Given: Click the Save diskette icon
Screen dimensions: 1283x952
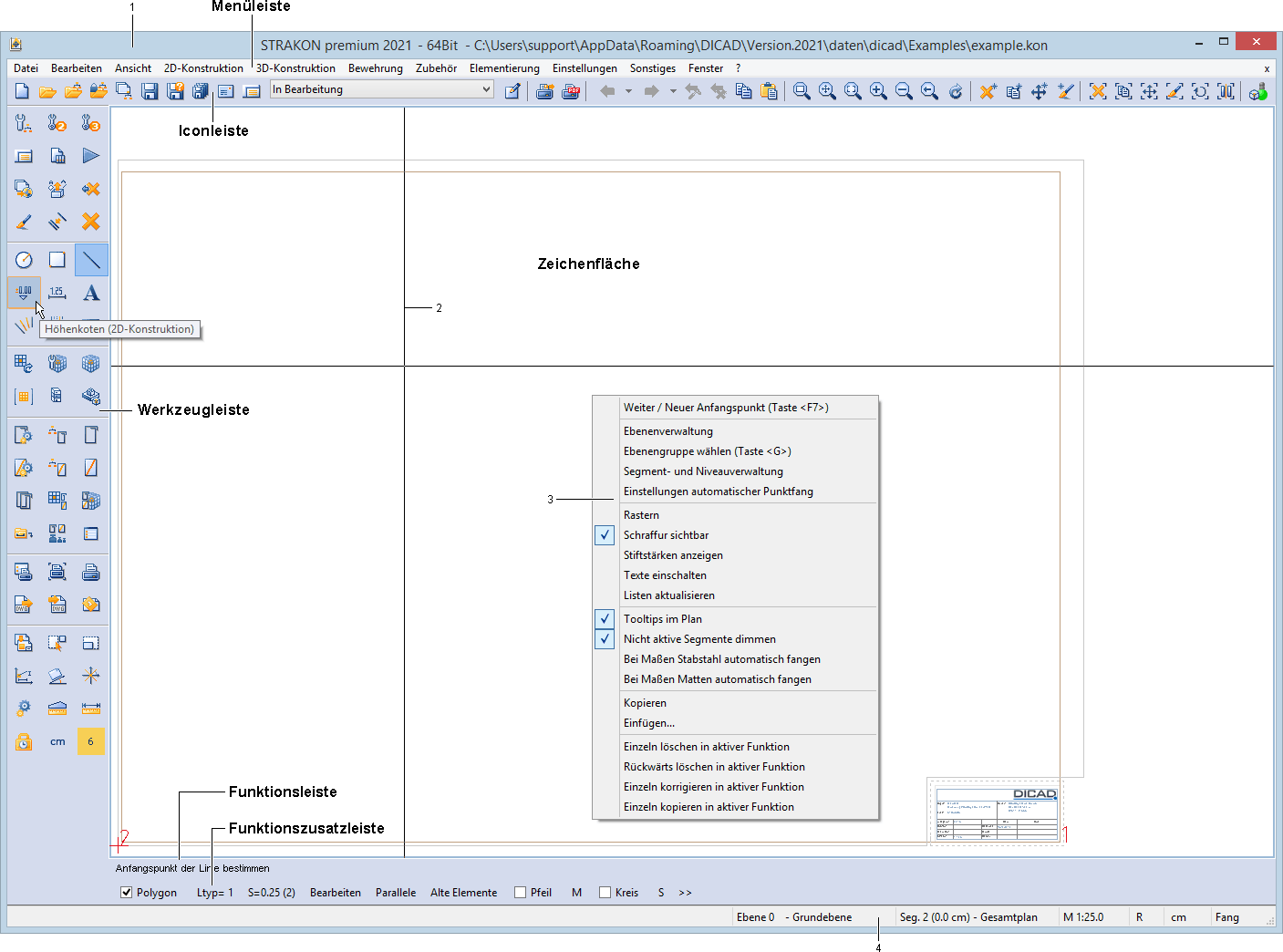Looking at the screenshot, I should click(x=150, y=90).
